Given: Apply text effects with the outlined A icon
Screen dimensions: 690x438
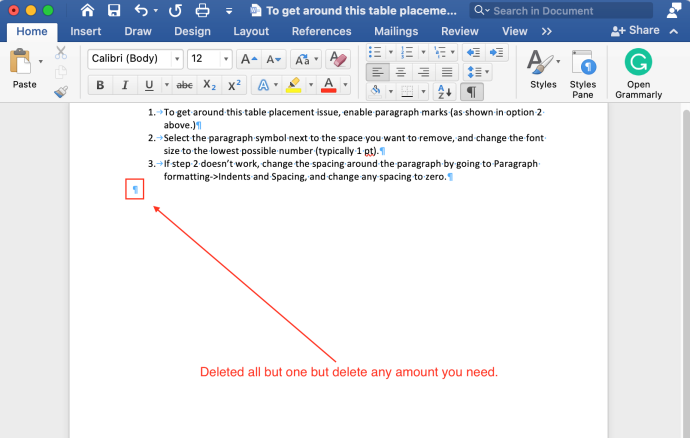Looking at the screenshot, I should click(x=263, y=85).
